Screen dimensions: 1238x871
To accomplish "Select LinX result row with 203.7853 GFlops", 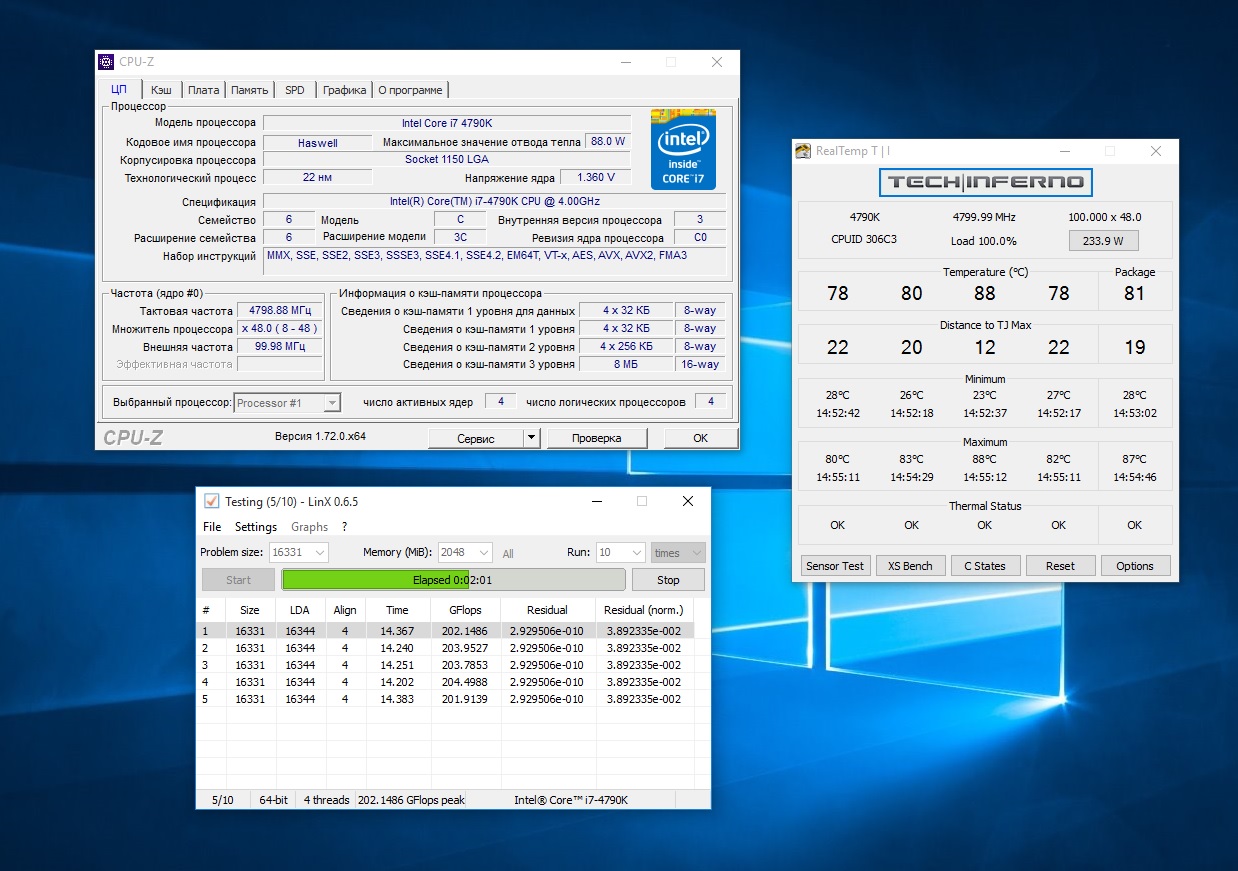I will (444, 665).
